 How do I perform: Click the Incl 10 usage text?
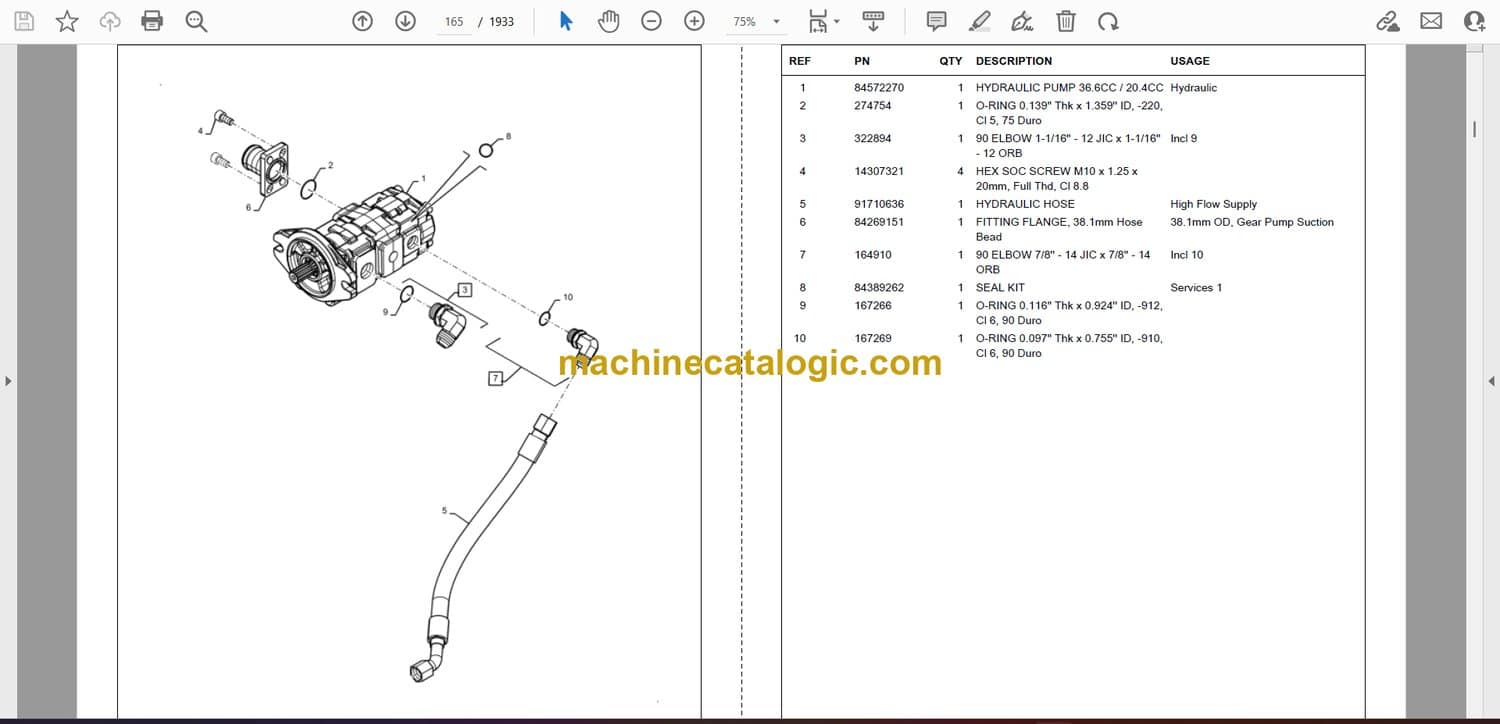[1187, 255]
